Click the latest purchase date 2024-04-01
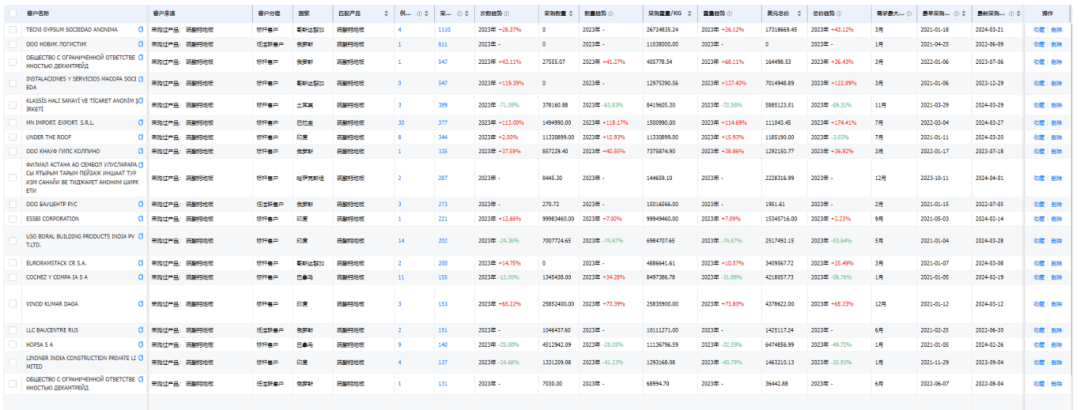 [x=989, y=178]
